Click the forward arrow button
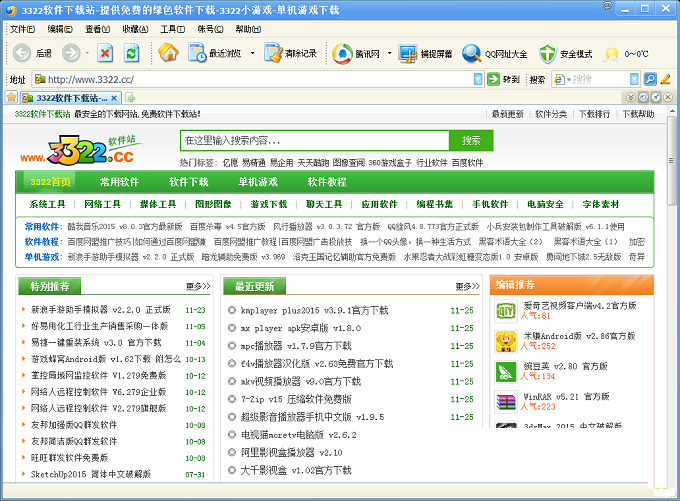Viewport: 680px width, 501px height. click(x=71, y=53)
